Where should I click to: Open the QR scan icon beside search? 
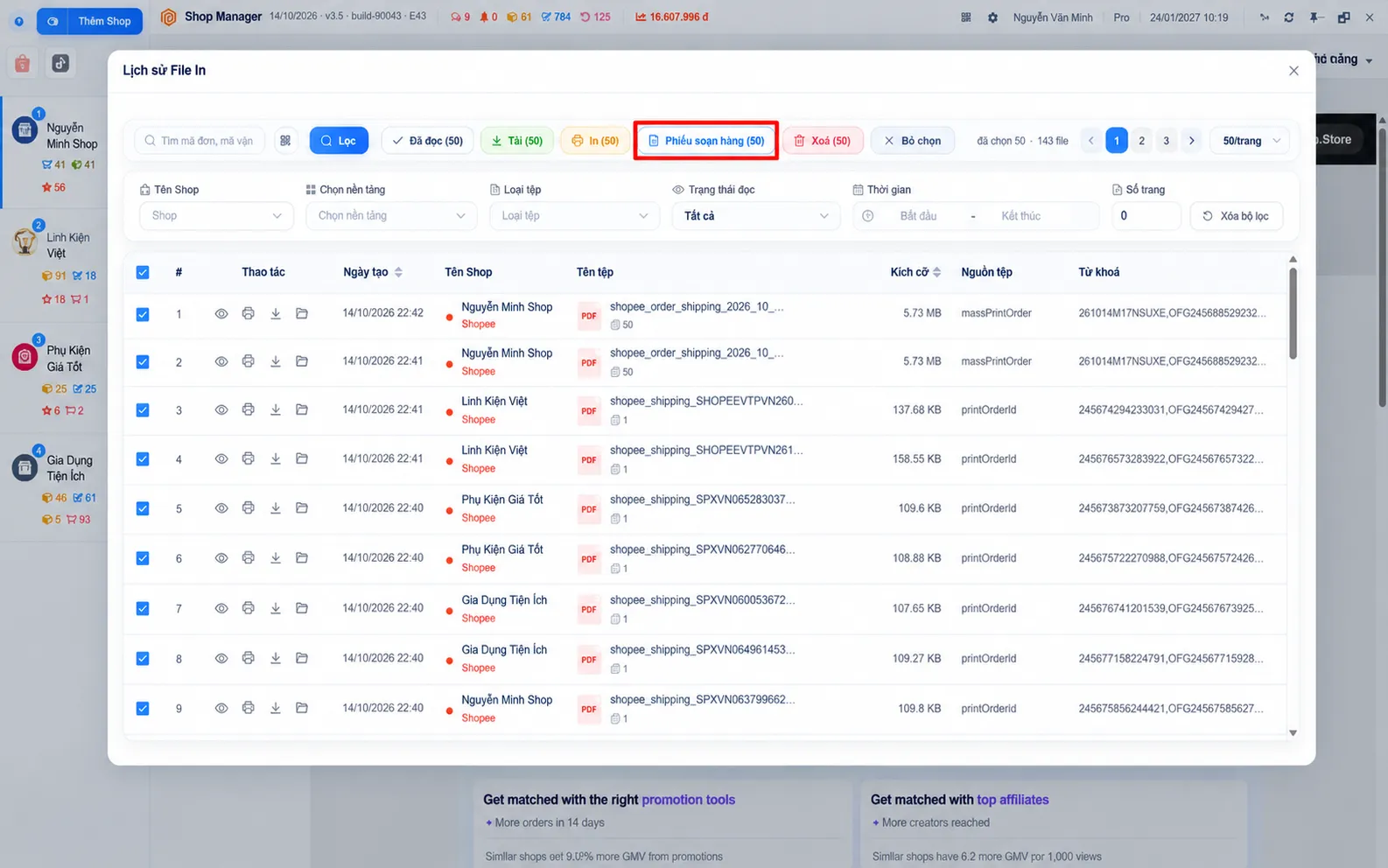click(285, 141)
